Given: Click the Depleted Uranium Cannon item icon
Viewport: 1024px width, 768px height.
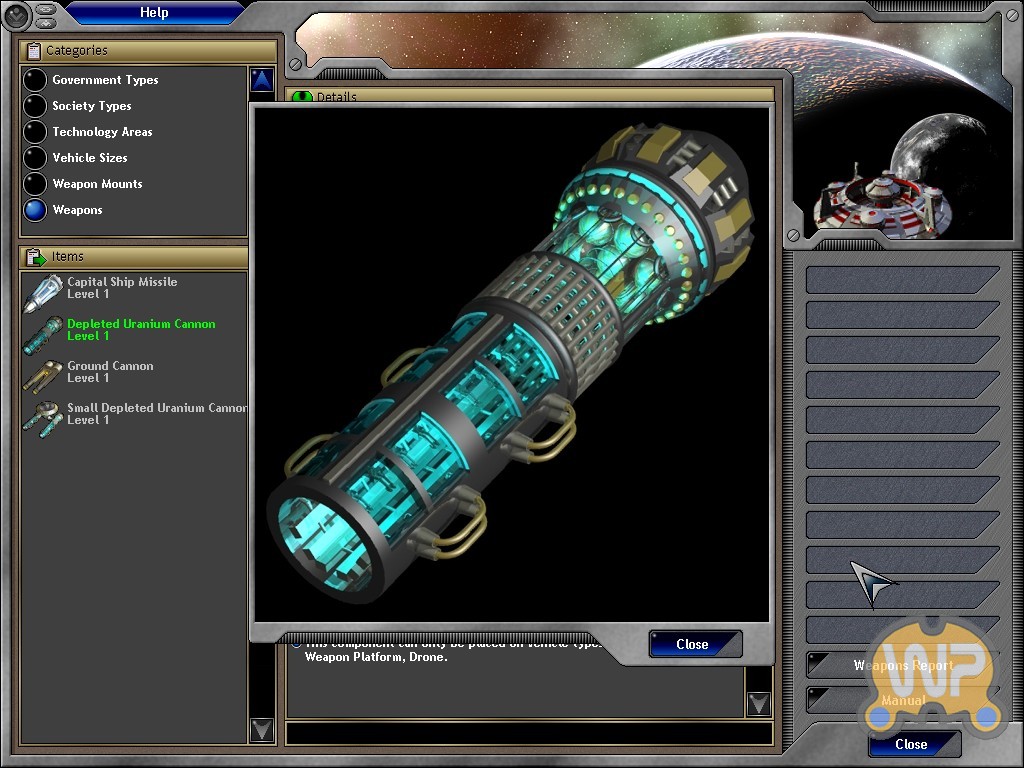Looking at the screenshot, I should (x=42, y=332).
